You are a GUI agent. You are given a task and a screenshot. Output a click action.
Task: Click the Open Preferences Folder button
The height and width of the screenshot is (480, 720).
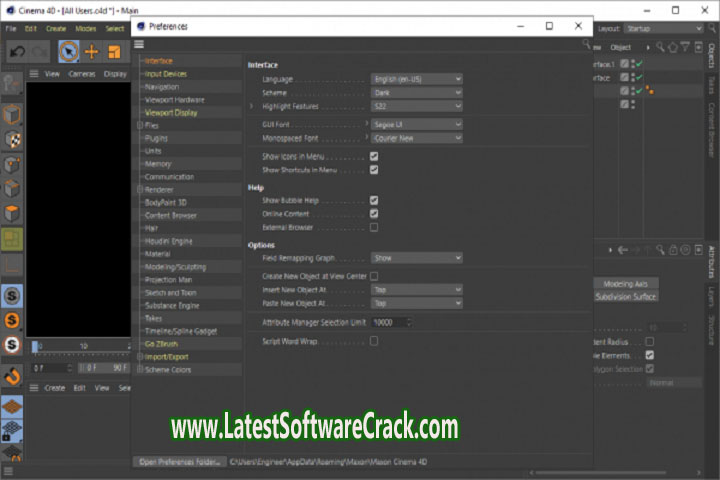[x=178, y=462]
